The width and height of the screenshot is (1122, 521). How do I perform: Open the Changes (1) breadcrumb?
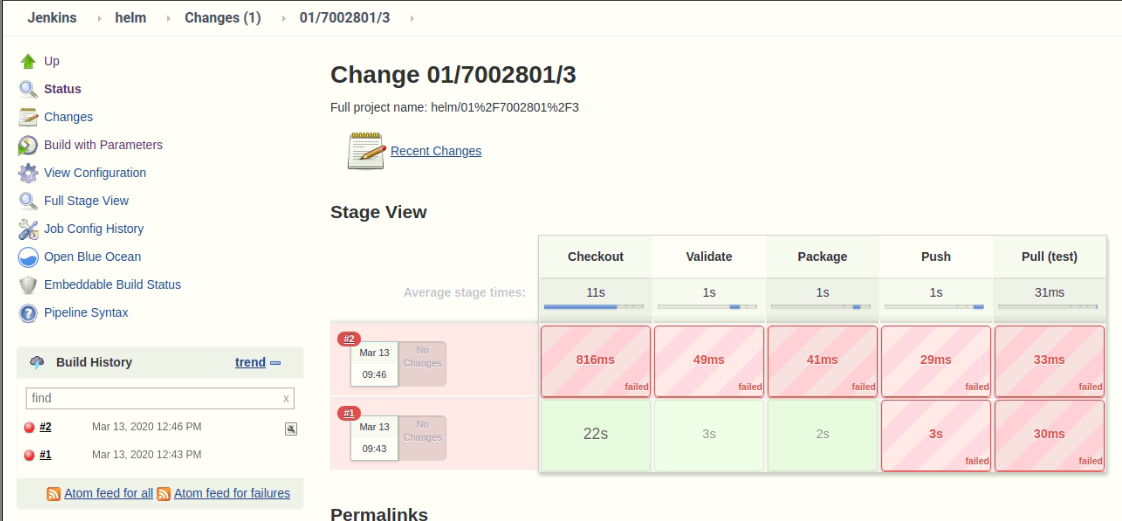pyautogui.click(x=223, y=18)
